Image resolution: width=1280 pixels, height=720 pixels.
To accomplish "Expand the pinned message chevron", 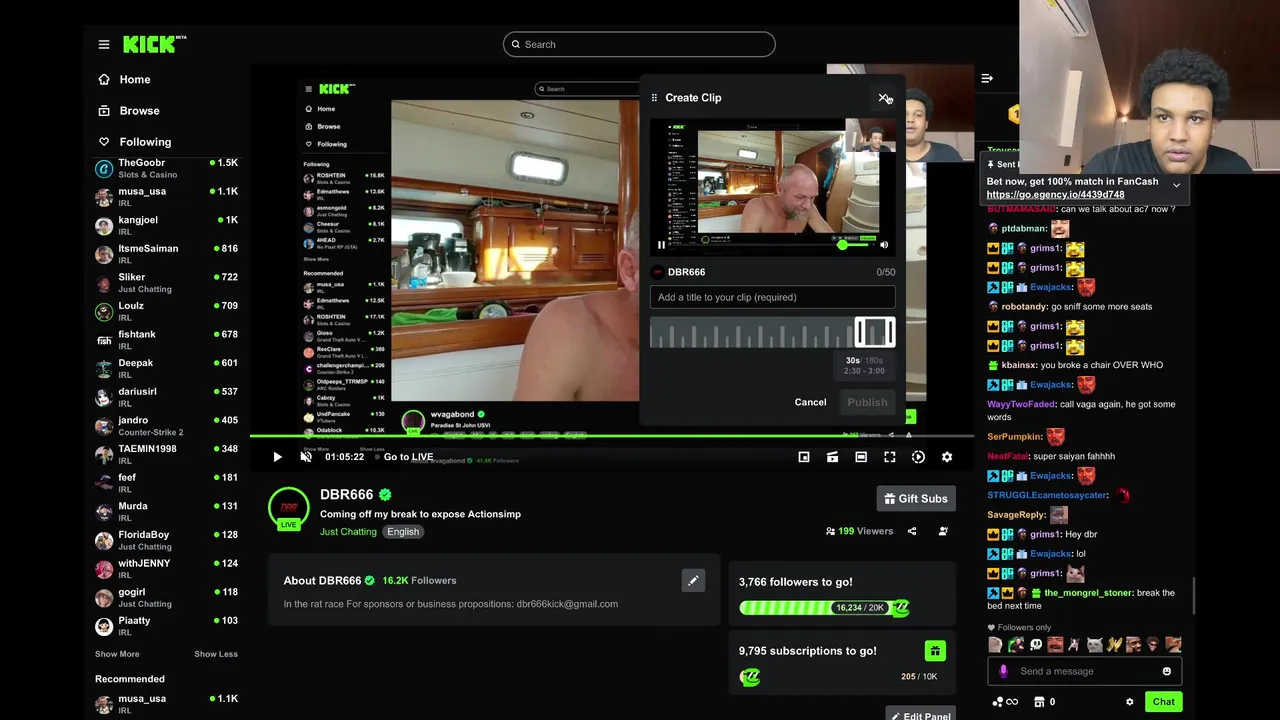I will coord(1176,186).
